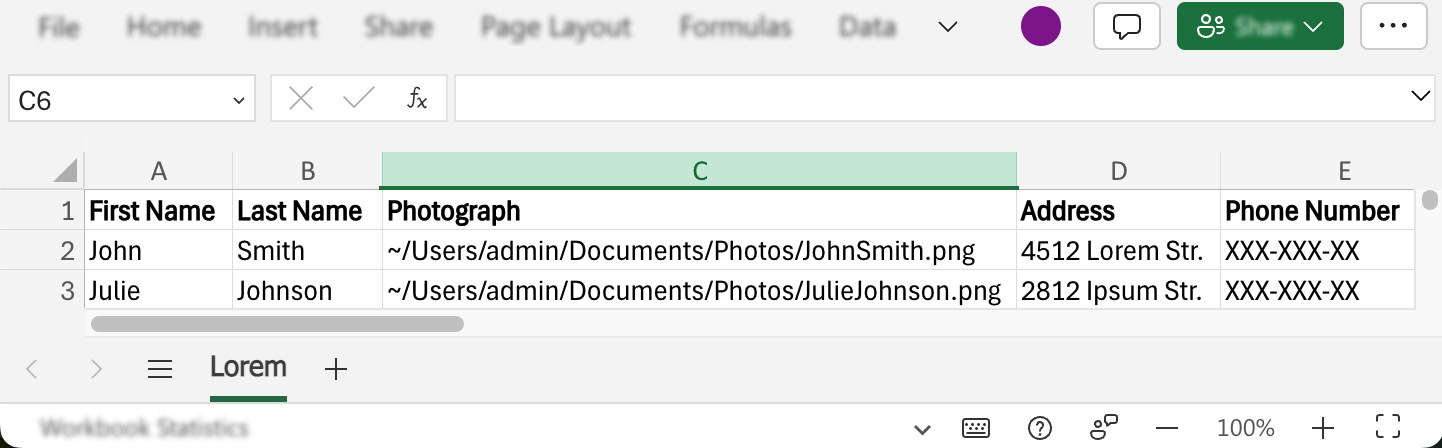Screen dimensions: 1442x448
Task: Zoom out using the minus button
Action: (1167, 429)
